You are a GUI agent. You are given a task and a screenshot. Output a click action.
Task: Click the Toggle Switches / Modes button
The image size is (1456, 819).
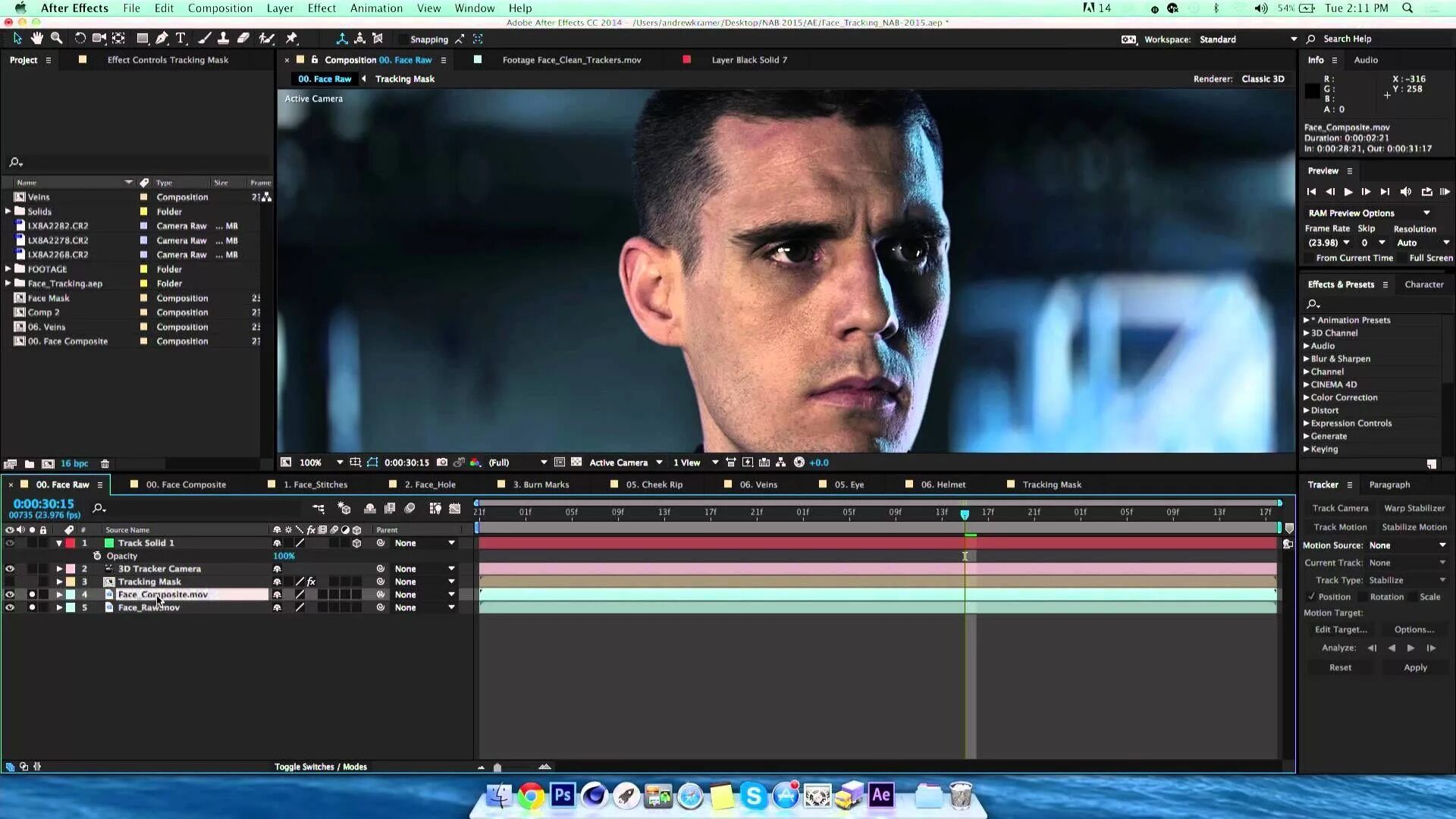pos(320,767)
